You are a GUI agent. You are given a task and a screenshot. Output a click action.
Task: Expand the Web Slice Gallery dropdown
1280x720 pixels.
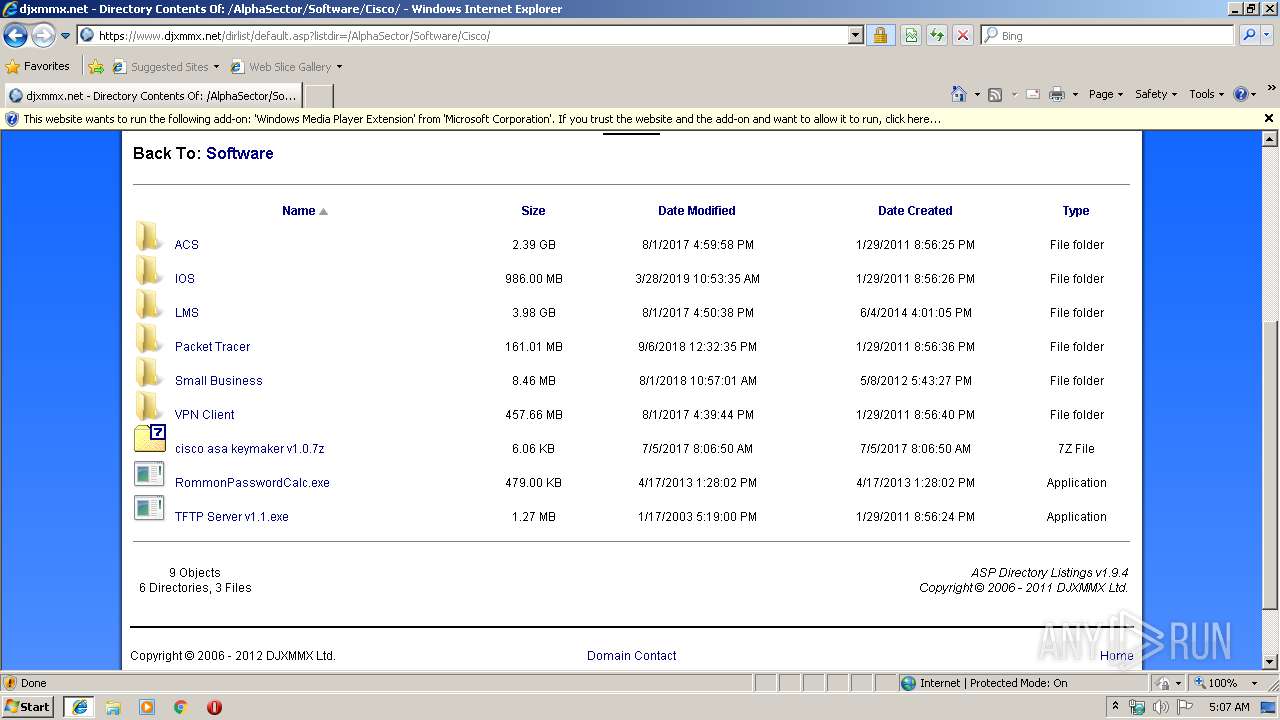339,67
